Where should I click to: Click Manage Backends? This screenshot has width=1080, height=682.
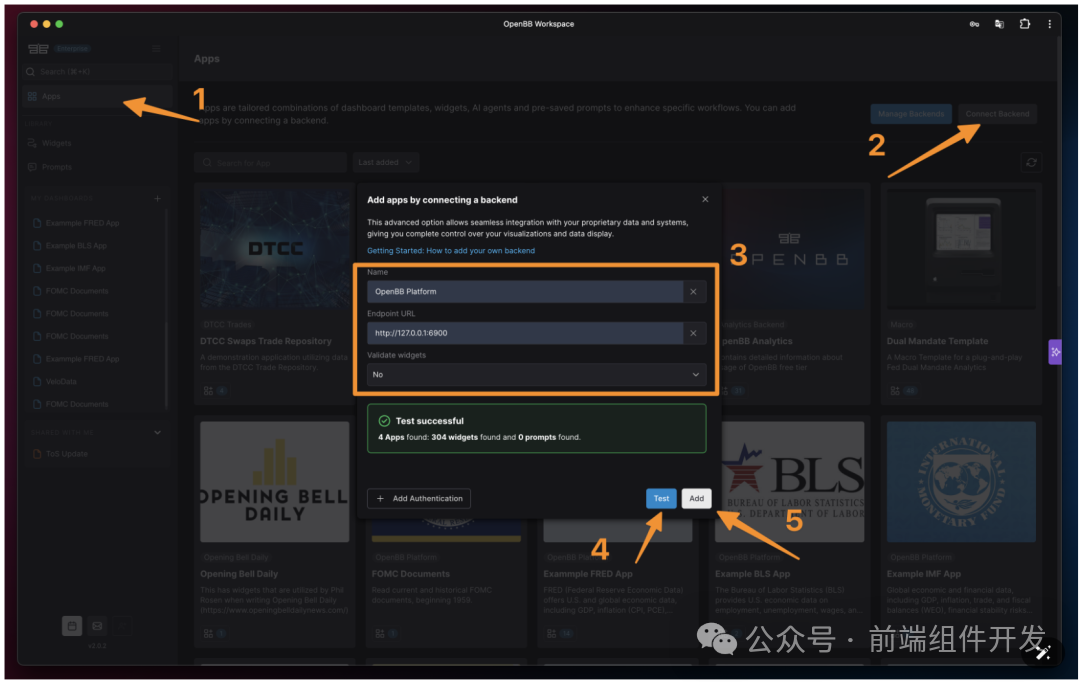[x=911, y=114]
